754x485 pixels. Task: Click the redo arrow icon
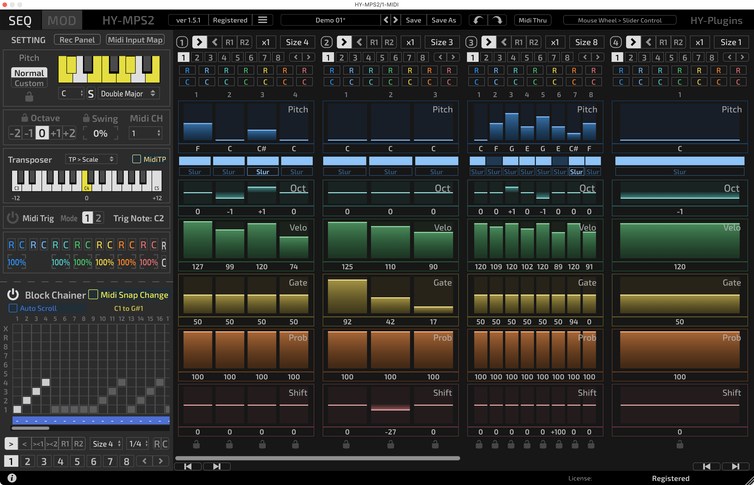(497, 20)
